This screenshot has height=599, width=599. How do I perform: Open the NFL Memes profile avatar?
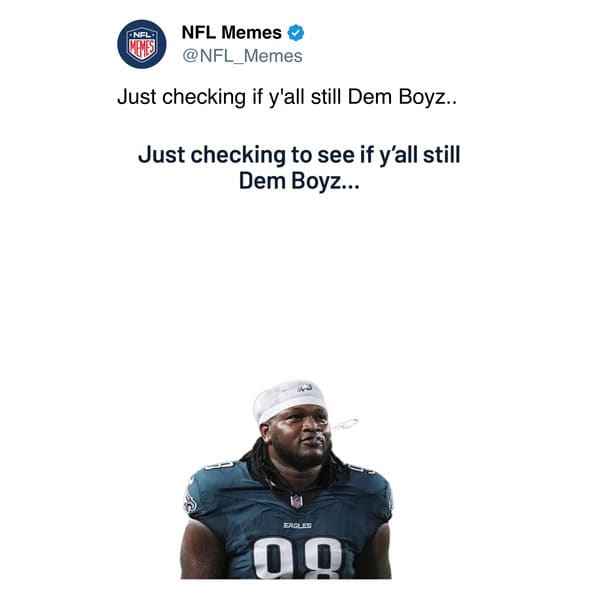pyautogui.click(x=142, y=44)
